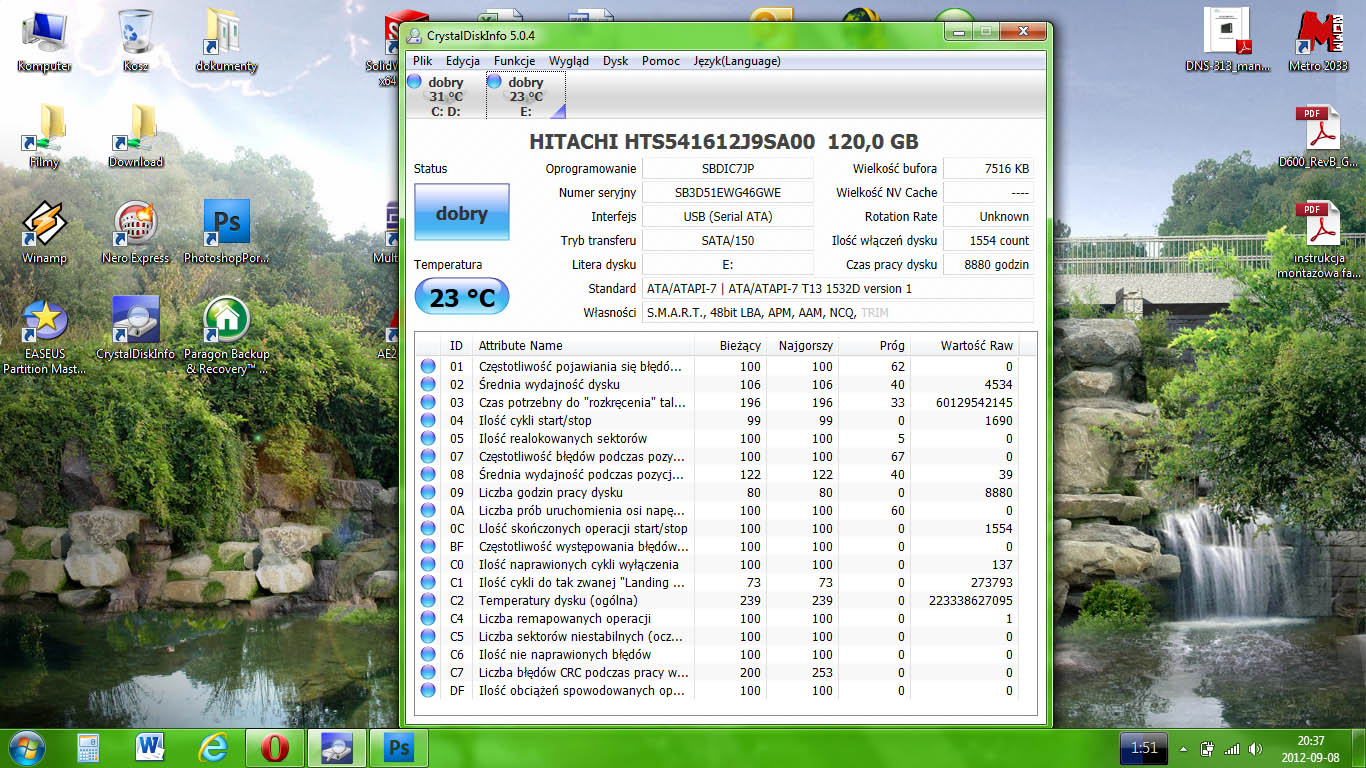Open the Wygląd menu
1366x768 pixels.
tap(569, 61)
